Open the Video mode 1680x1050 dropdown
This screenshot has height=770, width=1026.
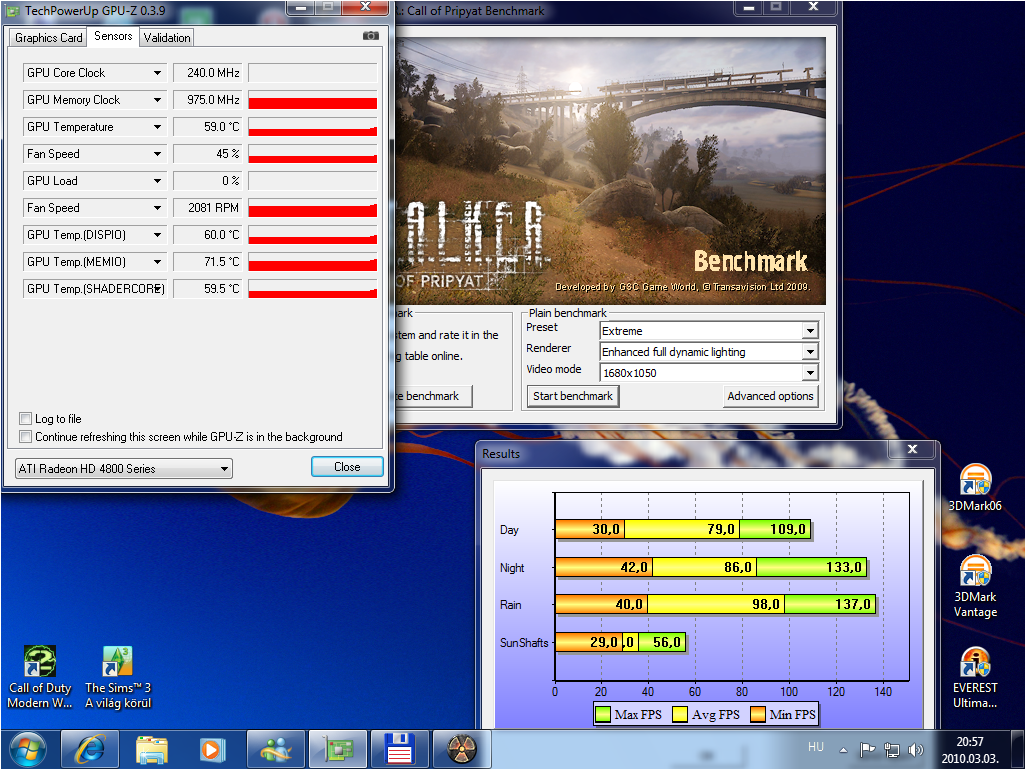pyautogui.click(x=810, y=372)
